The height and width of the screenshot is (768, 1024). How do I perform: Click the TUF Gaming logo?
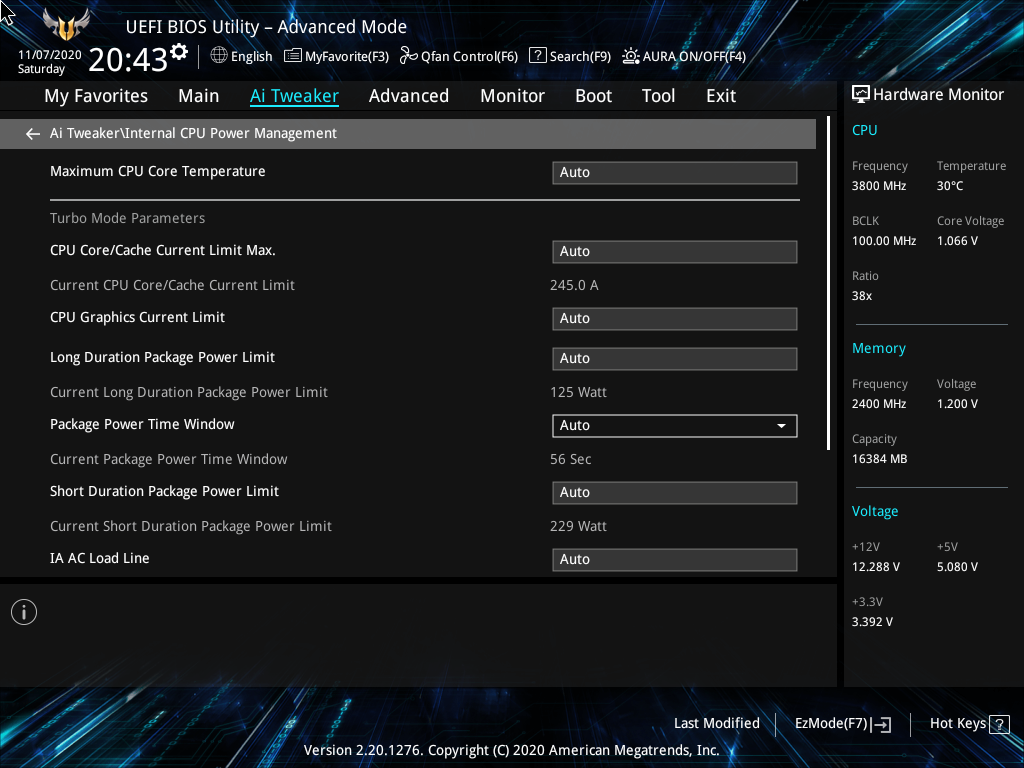click(65, 25)
